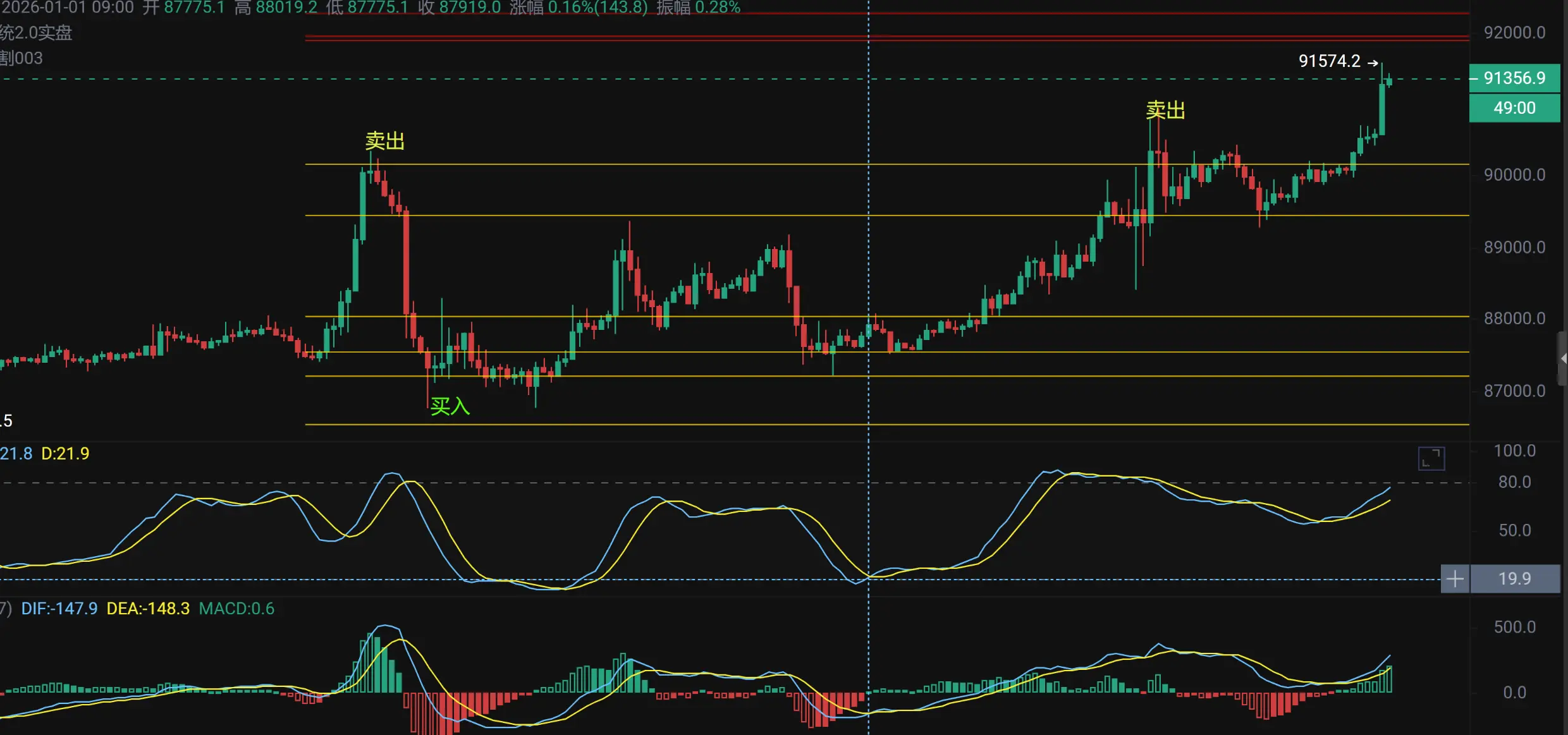This screenshot has width=1568, height=735.
Task: Click the 19.9 crosshair value label
Action: tap(1514, 578)
